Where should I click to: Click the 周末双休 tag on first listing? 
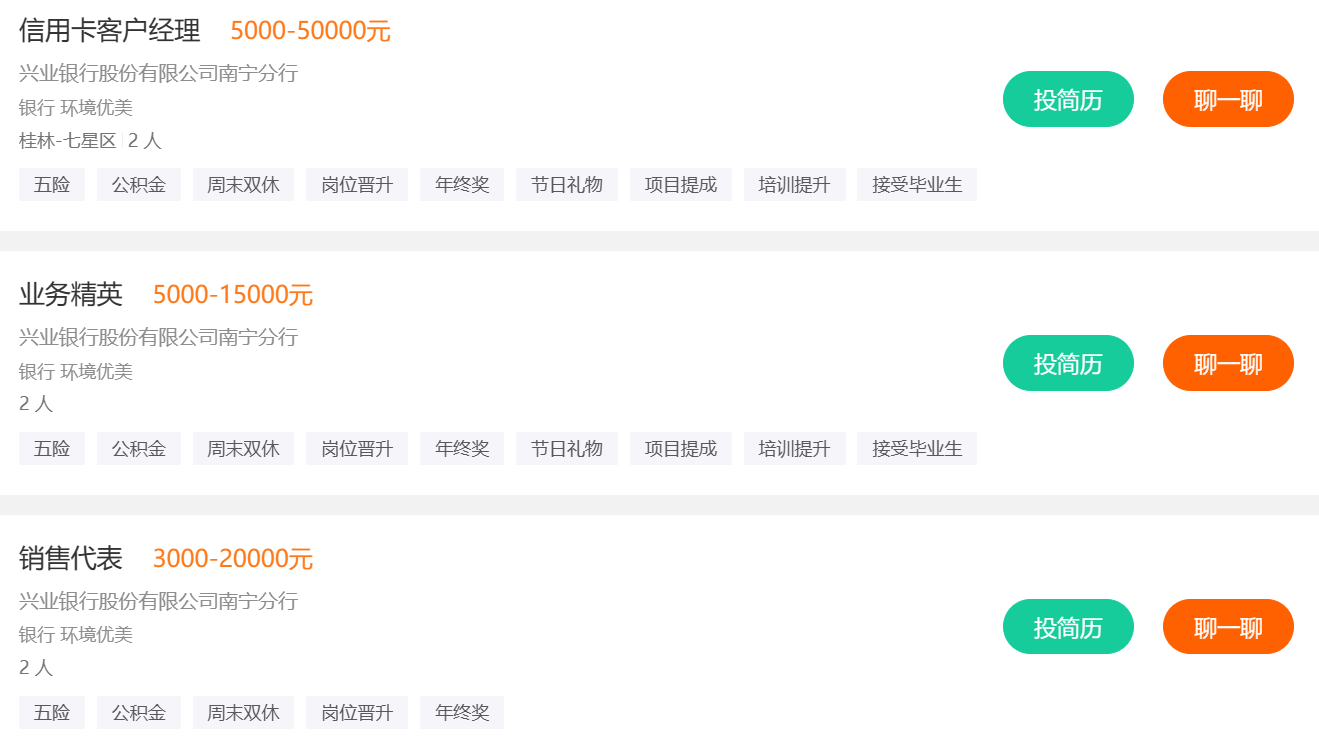click(x=243, y=184)
